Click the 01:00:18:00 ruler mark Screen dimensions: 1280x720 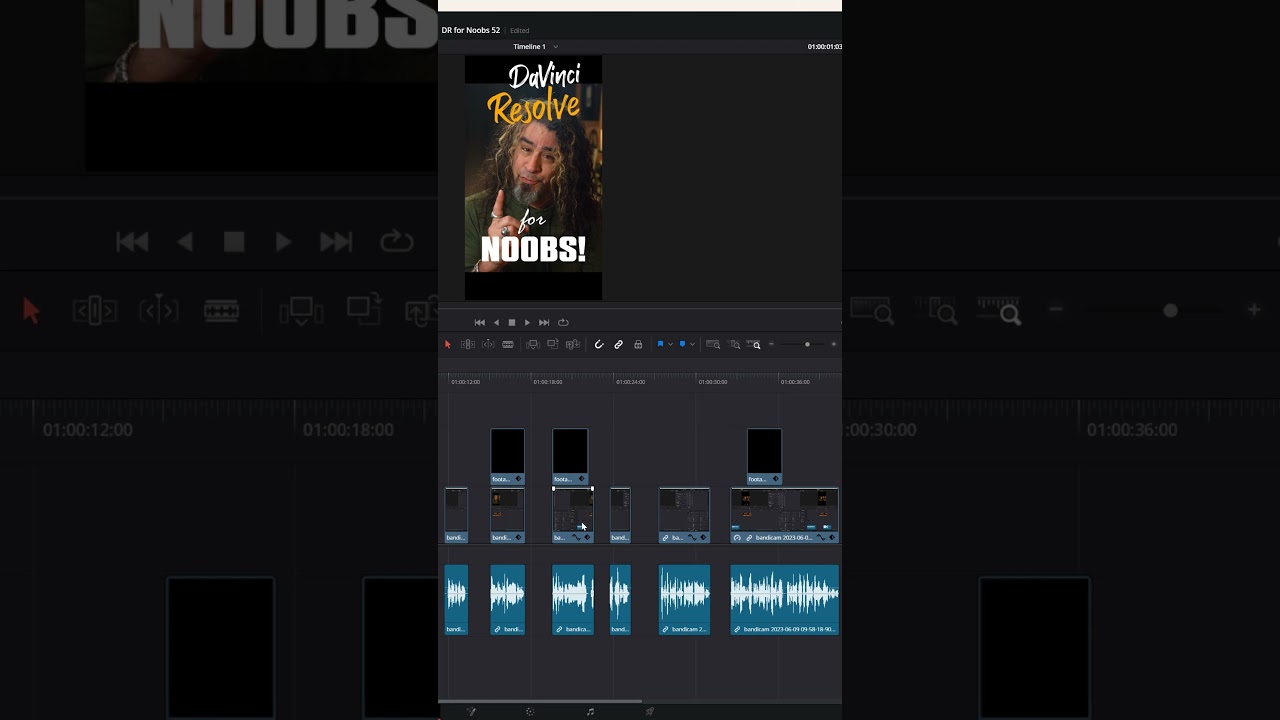547,382
